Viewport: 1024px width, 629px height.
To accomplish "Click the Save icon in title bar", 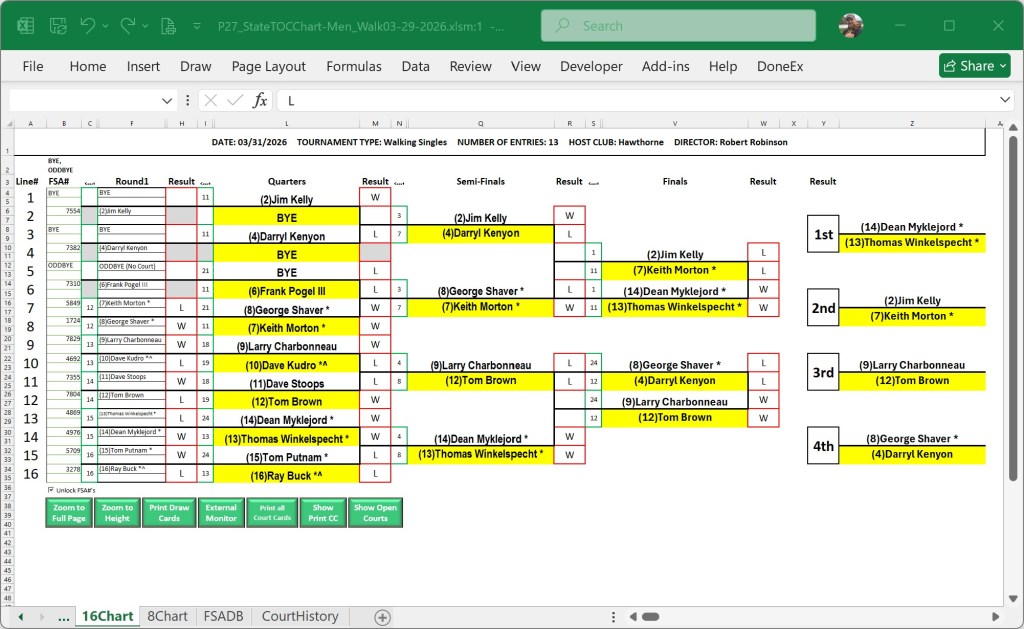I will [x=57, y=25].
